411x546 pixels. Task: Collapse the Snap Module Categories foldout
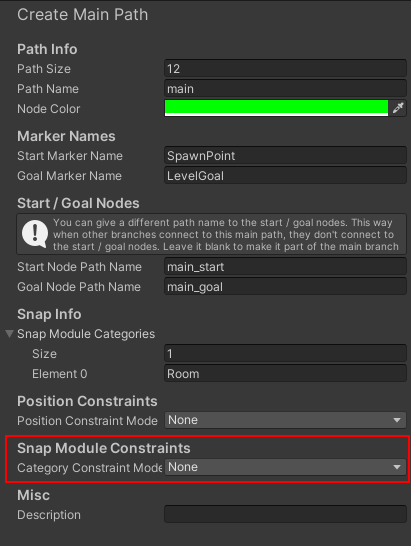9,334
